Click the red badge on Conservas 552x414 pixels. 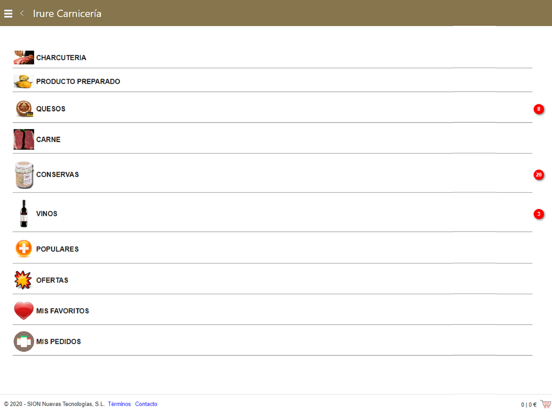539,175
